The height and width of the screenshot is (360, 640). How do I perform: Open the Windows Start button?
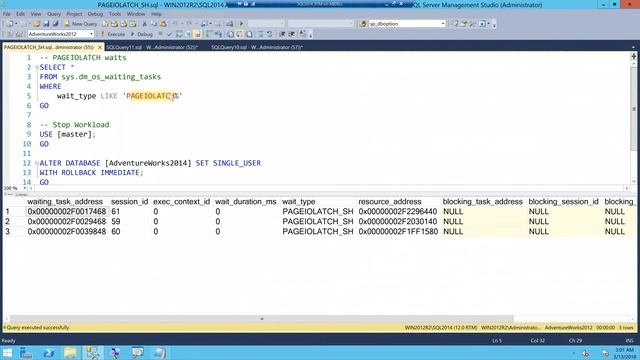tap(7, 353)
